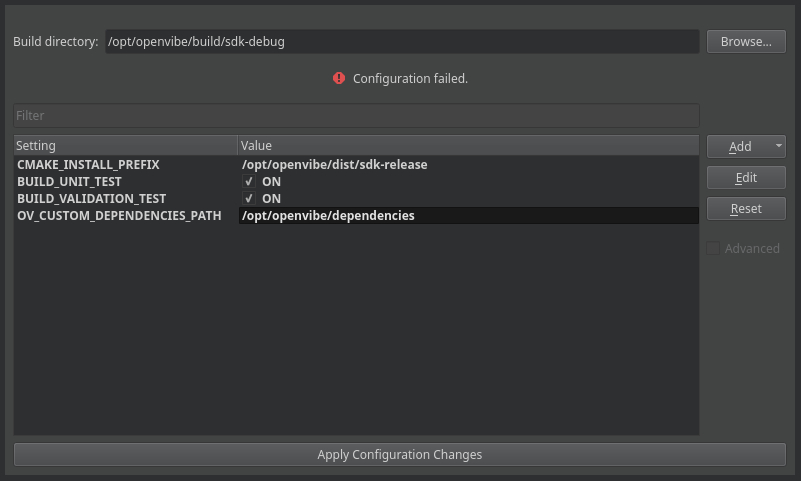
Task: Click the Add button
Action: pos(739,146)
